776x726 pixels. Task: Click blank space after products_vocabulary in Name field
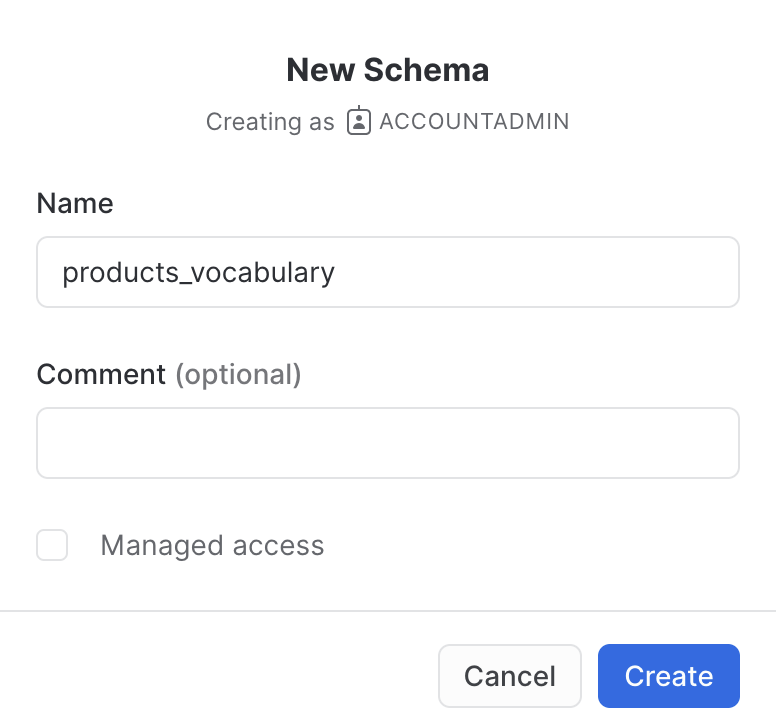point(540,272)
